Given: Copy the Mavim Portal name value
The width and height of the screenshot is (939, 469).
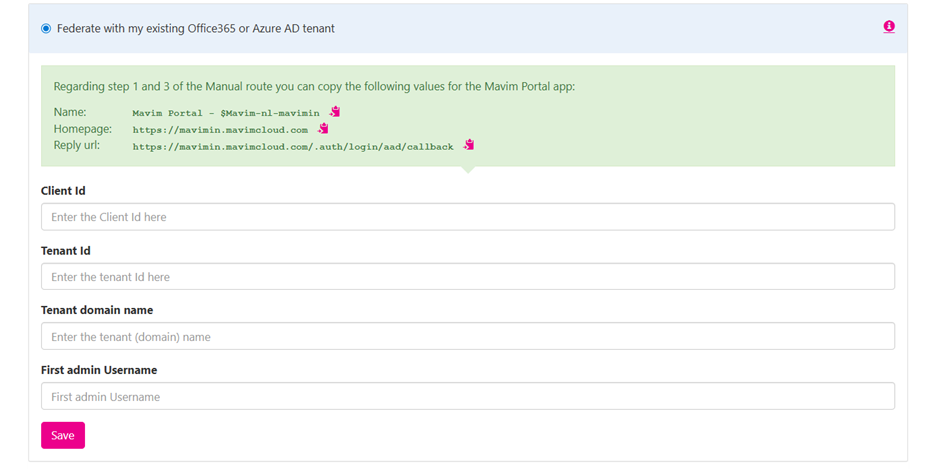Looking at the screenshot, I should 336,112.
